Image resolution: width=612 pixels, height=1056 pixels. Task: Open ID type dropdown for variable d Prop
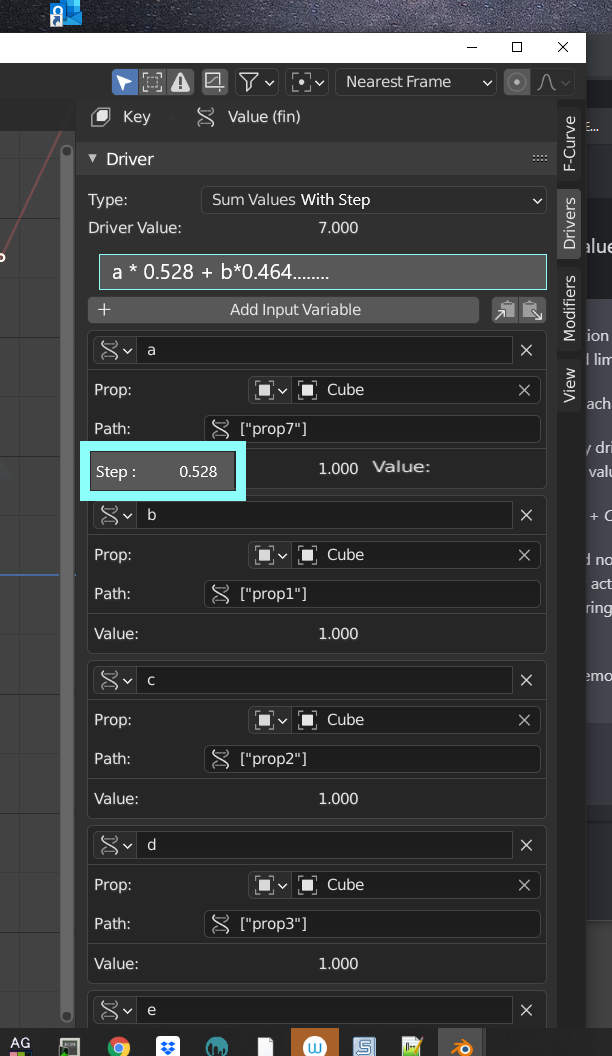point(270,885)
